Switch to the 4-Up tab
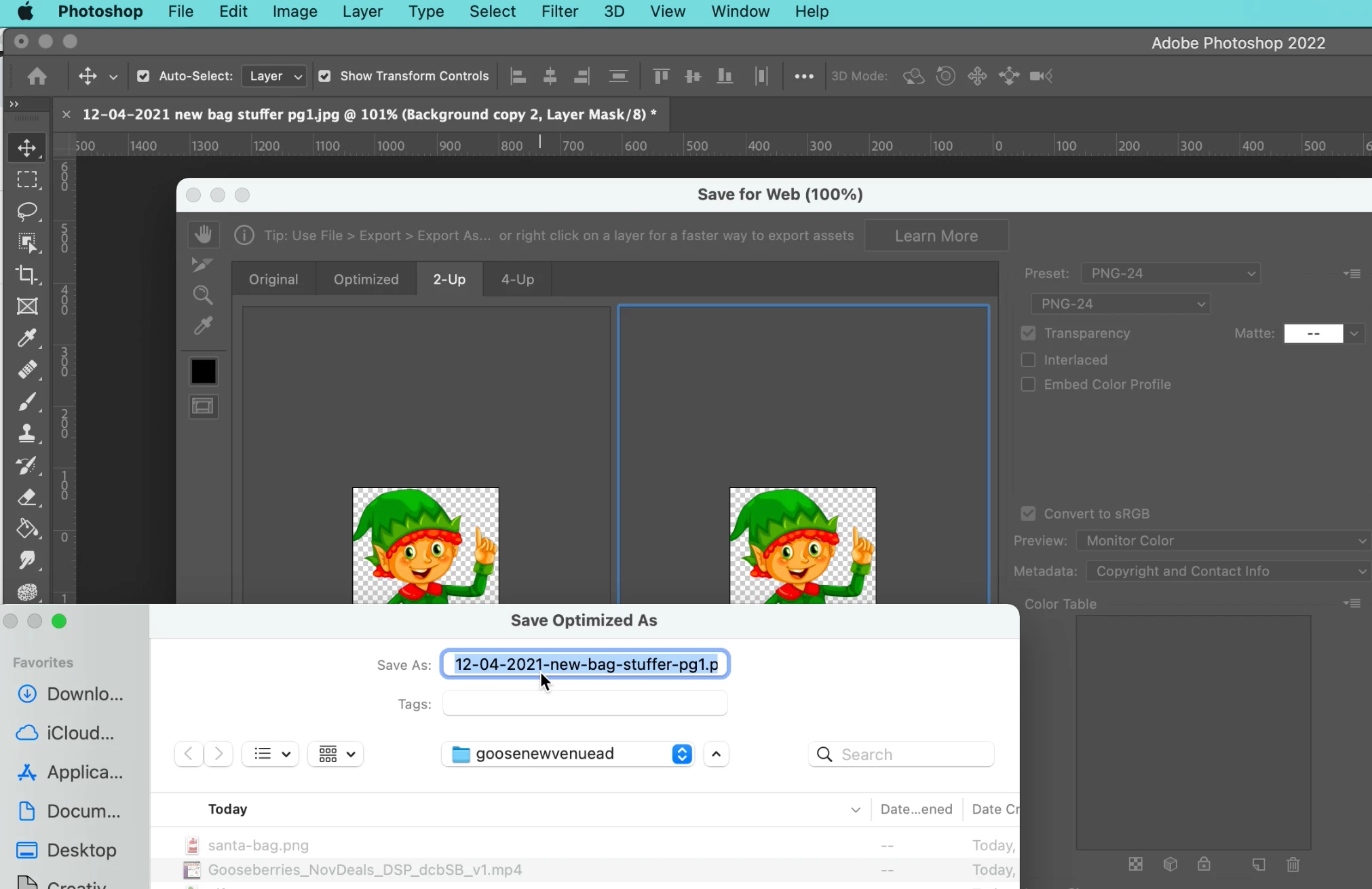 (517, 280)
